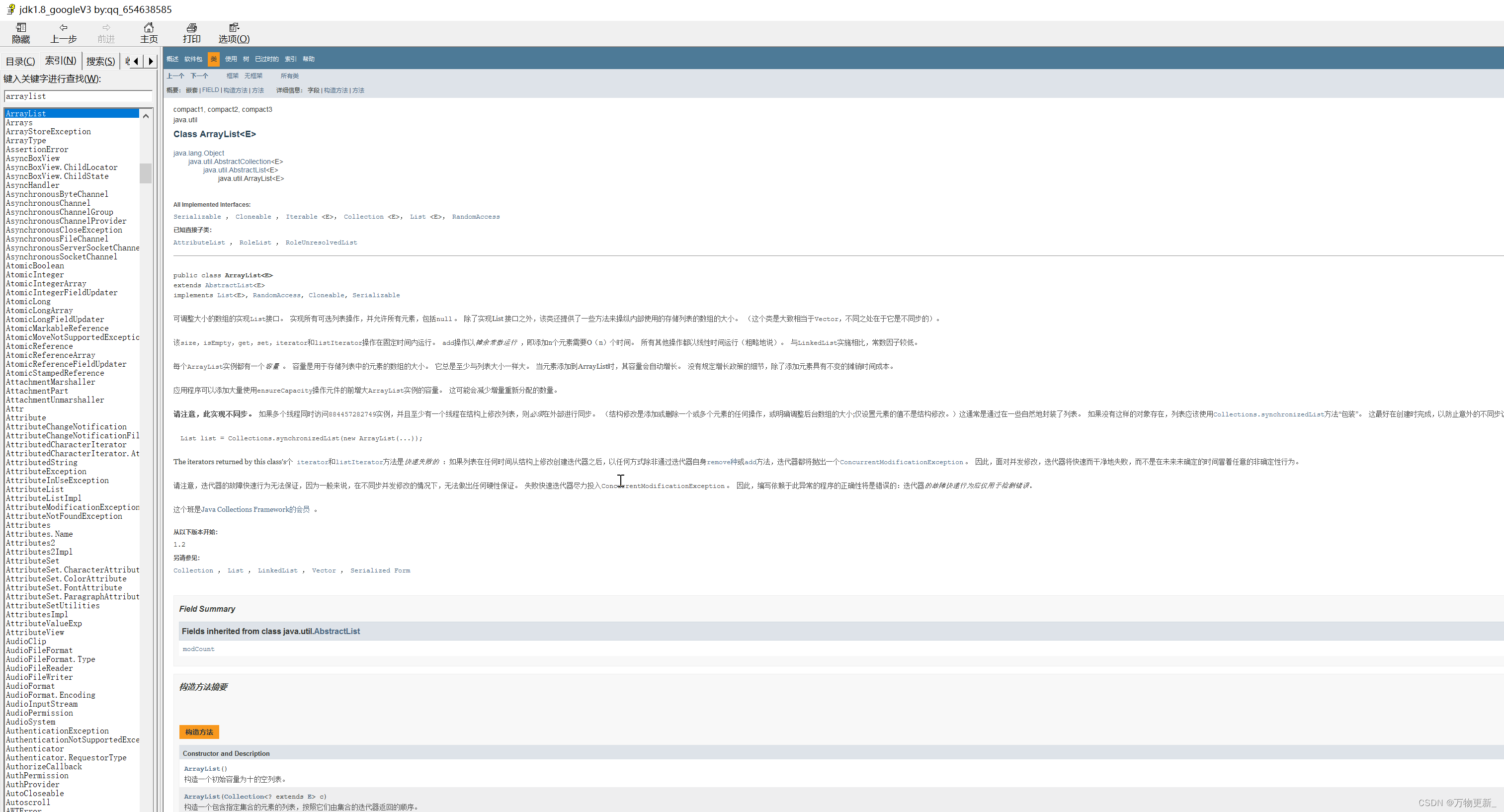Screen dimensions: 1504x812
Task: Switch to the 搜索(S) tab
Action: pyautogui.click(x=100, y=61)
